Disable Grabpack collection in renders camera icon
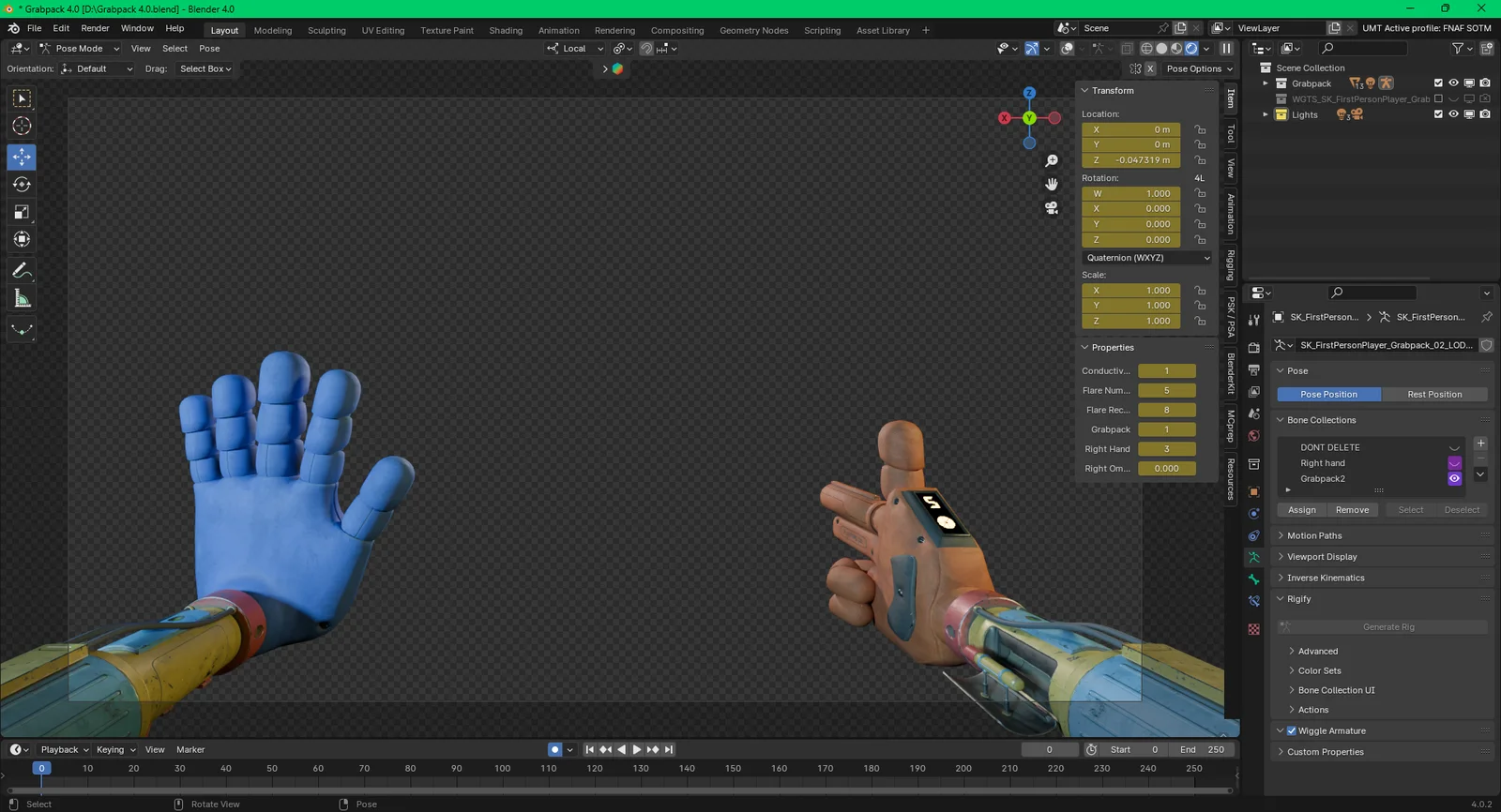Screen dimensions: 1501x812 (x=1485, y=83)
